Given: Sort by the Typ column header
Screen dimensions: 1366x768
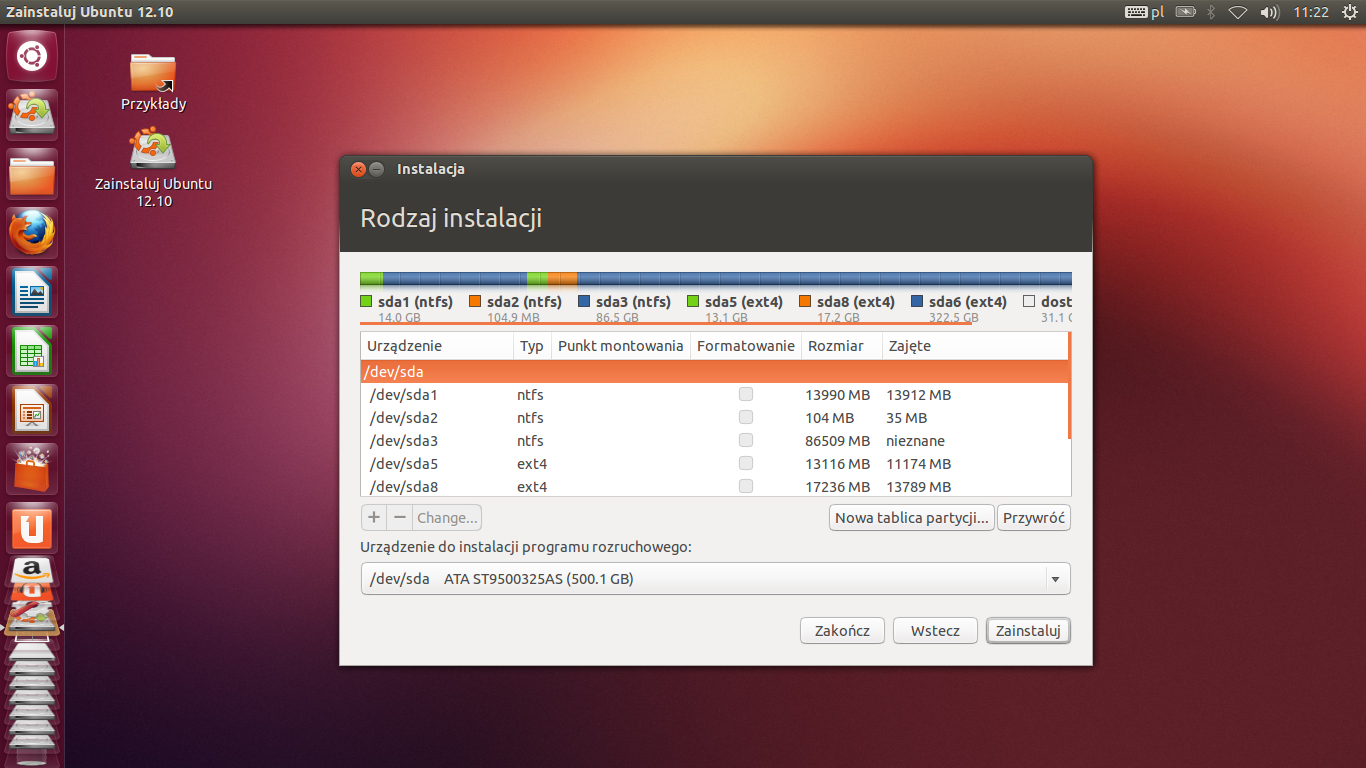Looking at the screenshot, I should point(532,346).
